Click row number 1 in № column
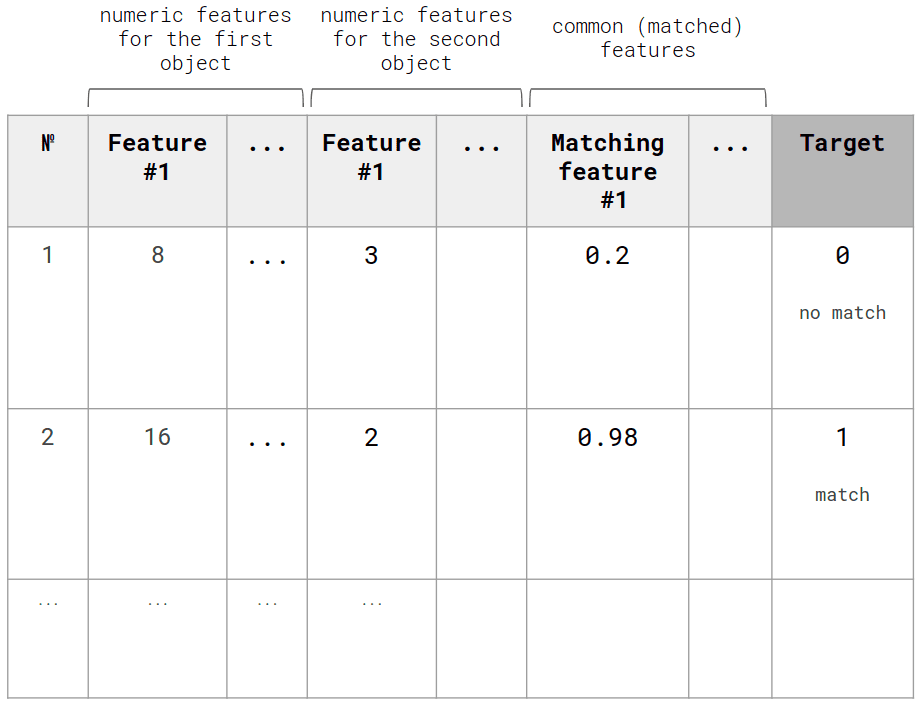The height and width of the screenshot is (703, 921). 48,256
